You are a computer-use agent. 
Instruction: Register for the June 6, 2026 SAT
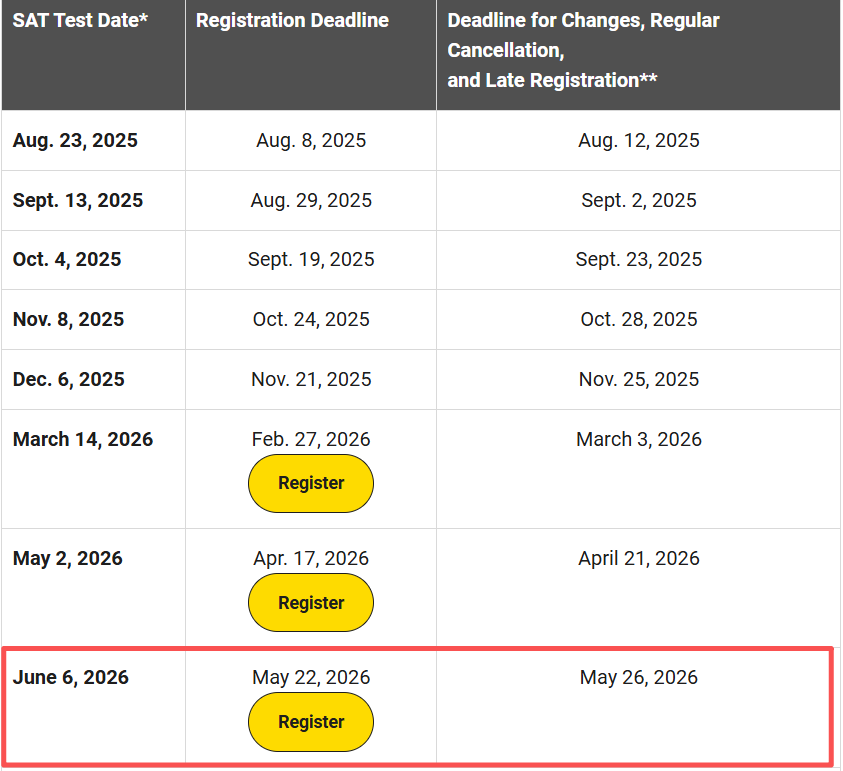[311, 722]
